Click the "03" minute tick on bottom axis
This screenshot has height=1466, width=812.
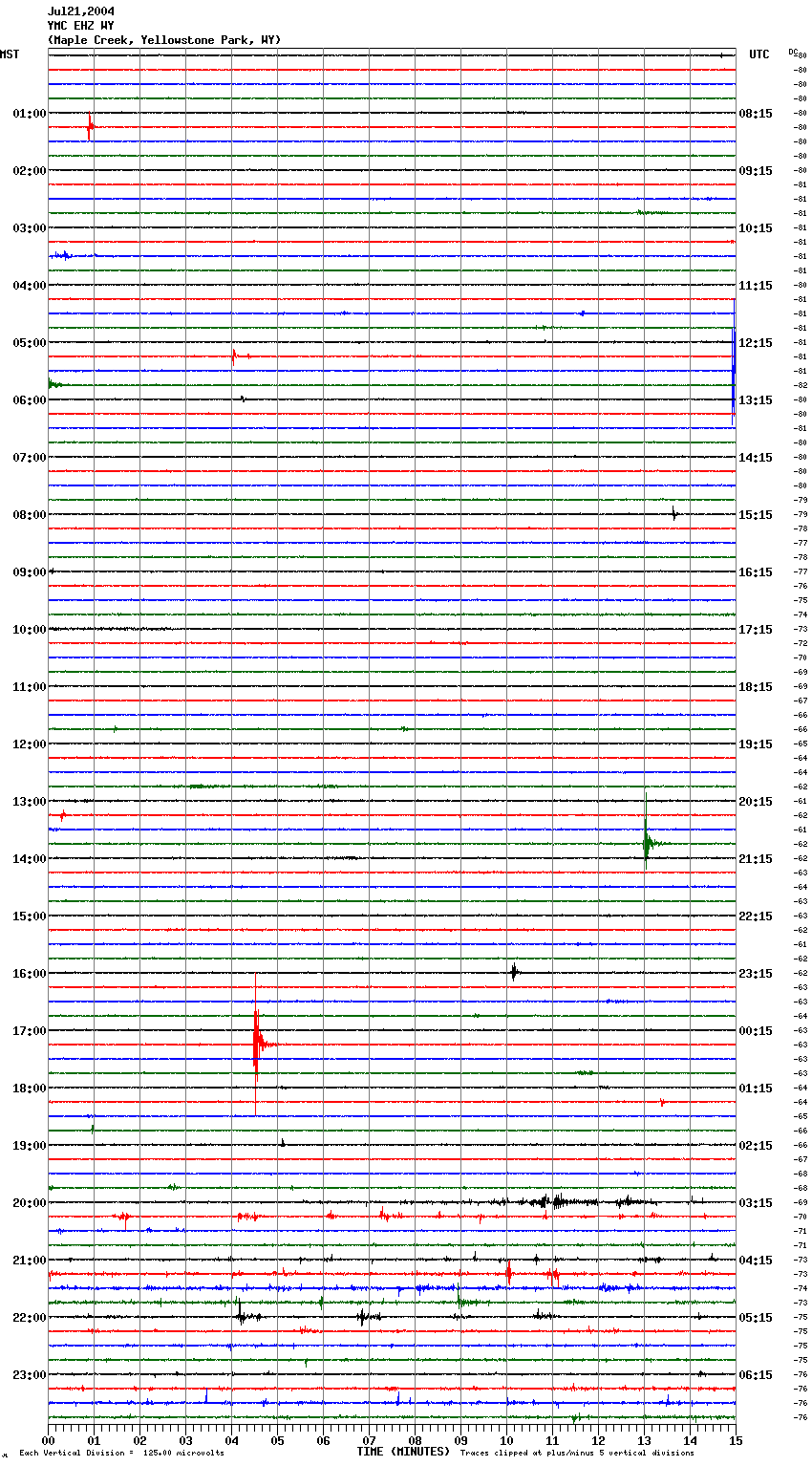point(185,1439)
